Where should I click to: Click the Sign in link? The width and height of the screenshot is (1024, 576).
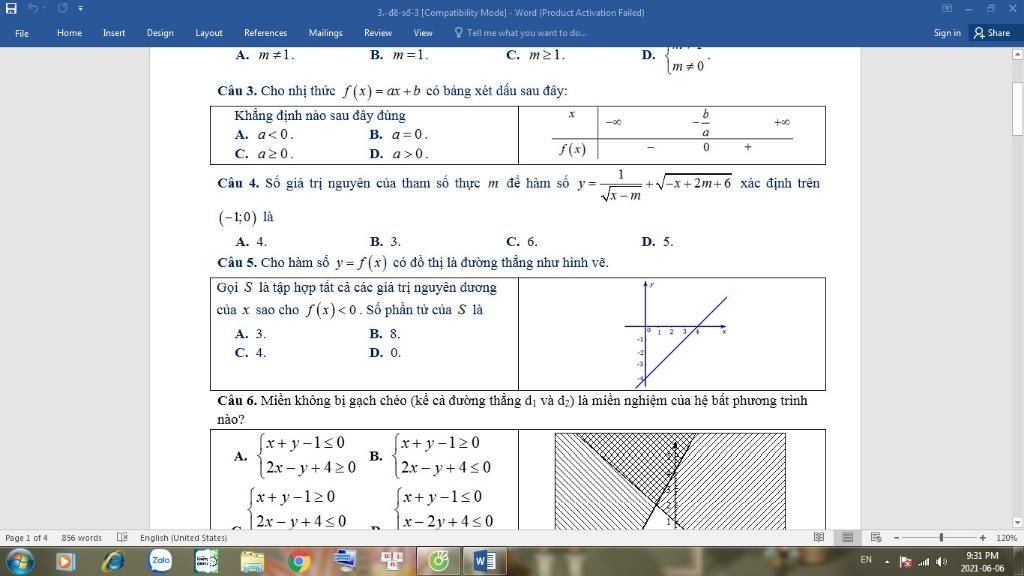tap(946, 33)
